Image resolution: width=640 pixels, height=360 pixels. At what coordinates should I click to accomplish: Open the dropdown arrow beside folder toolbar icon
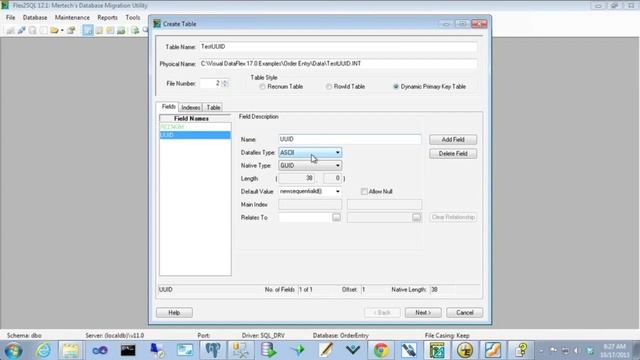(x=62, y=31)
